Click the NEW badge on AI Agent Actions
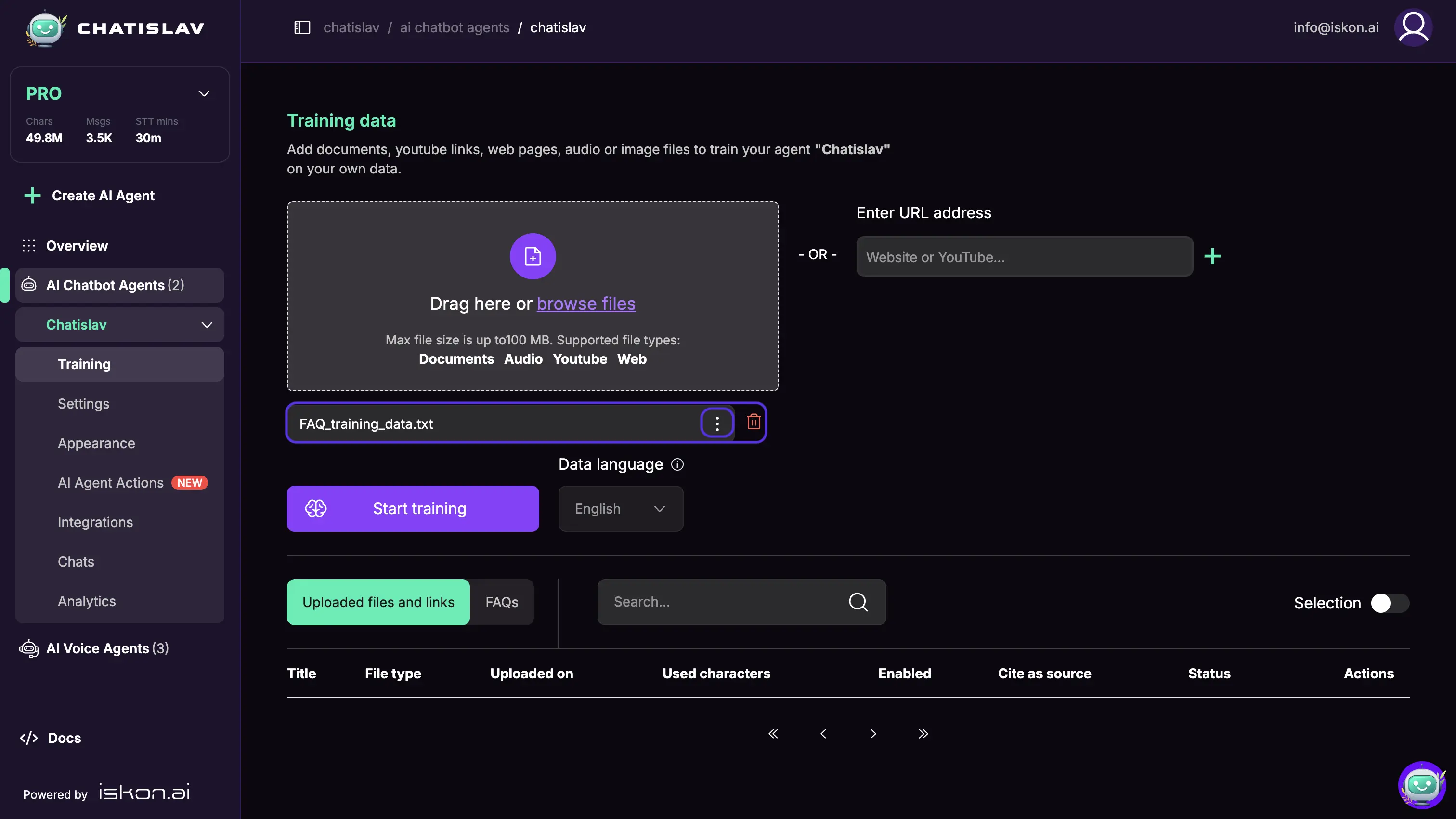Screen dimensions: 1456x819 pos(189,482)
